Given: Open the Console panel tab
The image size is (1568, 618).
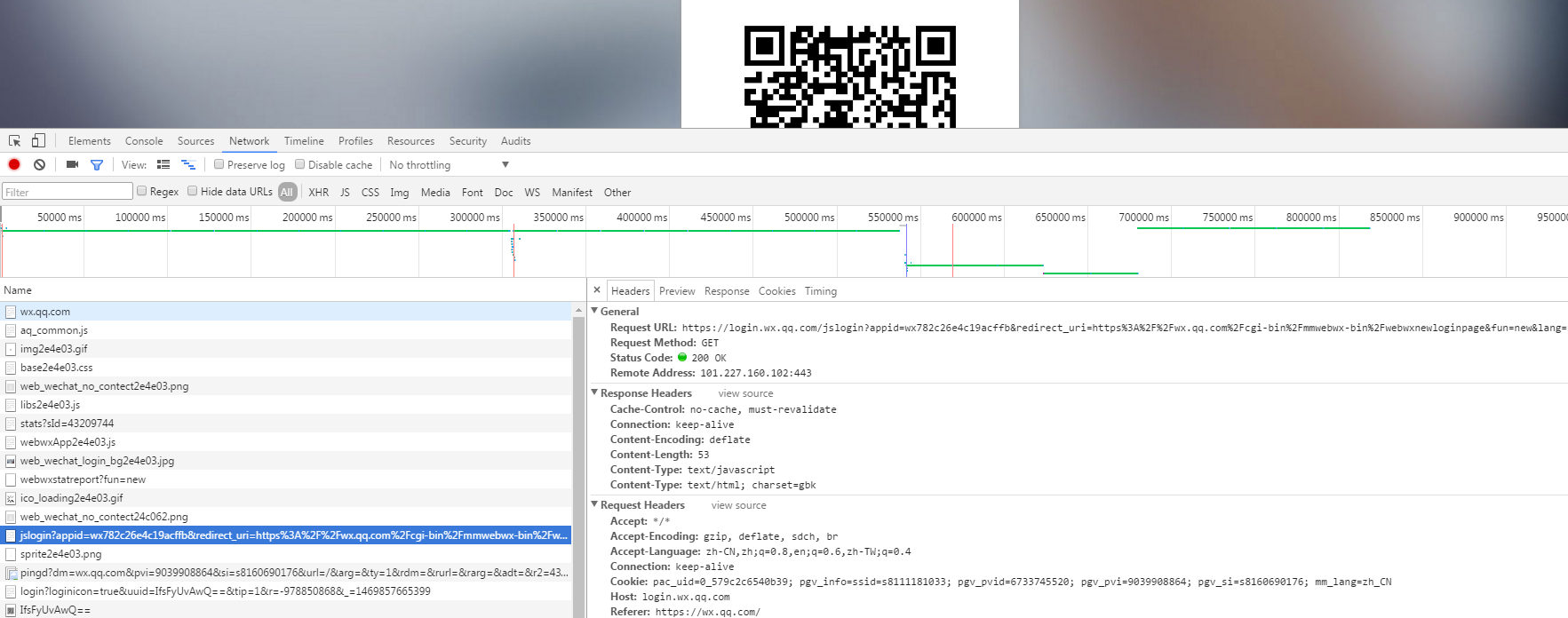Looking at the screenshot, I should click(144, 141).
